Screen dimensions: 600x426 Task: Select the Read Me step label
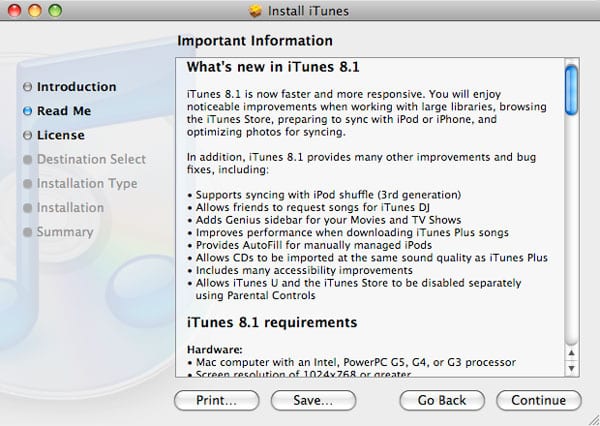(x=64, y=111)
